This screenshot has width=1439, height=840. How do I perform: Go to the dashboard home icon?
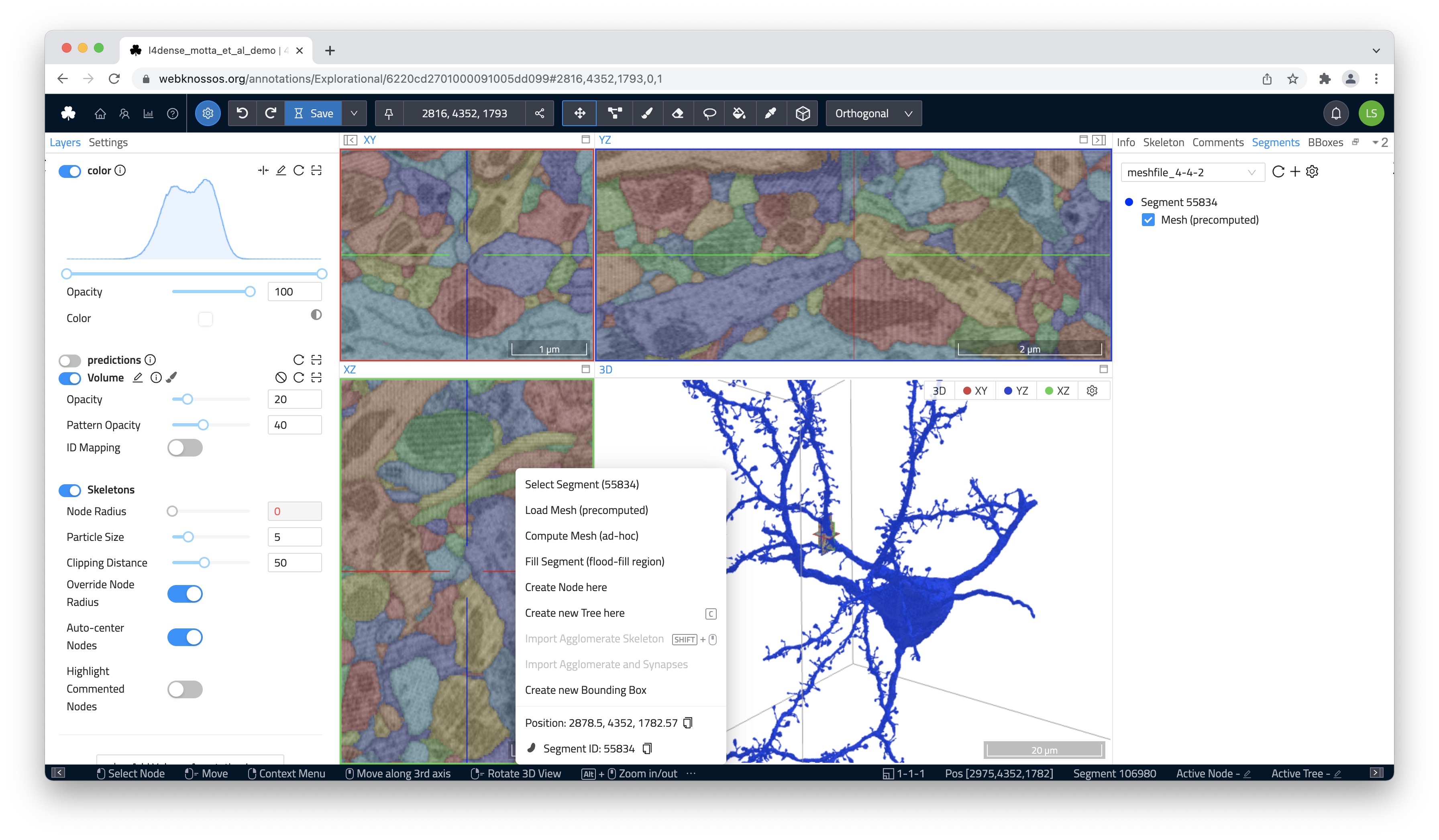click(x=100, y=114)
